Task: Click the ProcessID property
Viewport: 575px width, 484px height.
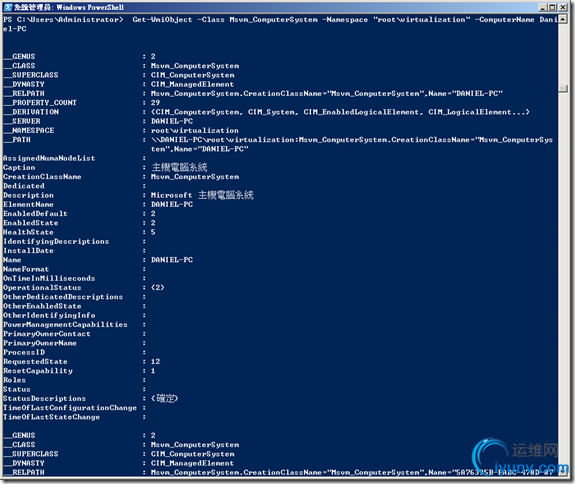Action: pyautogui.click(x=24, y=352)
